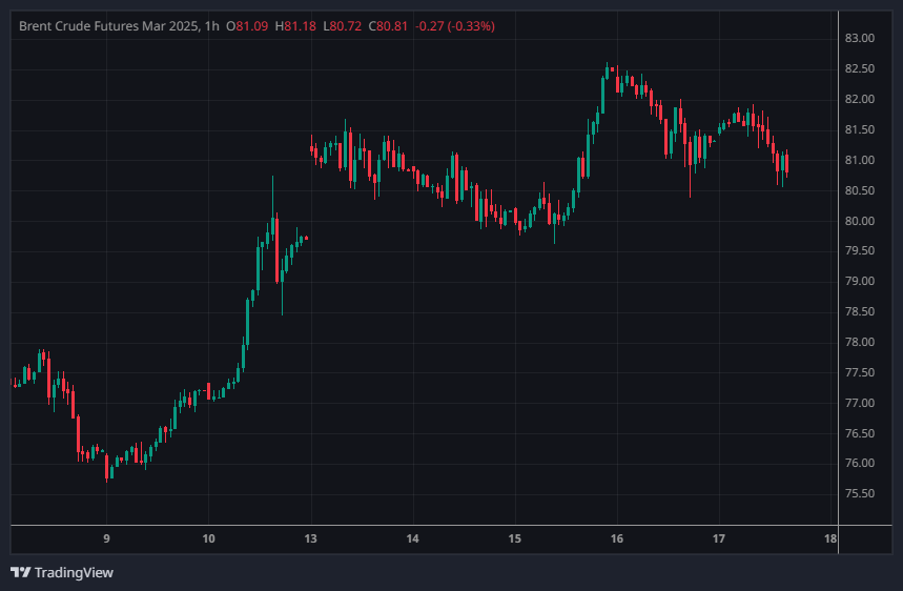Click the close value C80.81
904x592 pixels.
click(x=389, y=26)
